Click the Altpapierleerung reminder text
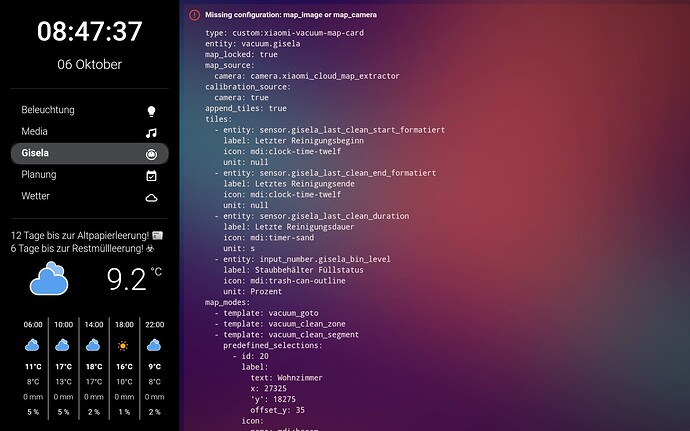 [x=87, y=236]
